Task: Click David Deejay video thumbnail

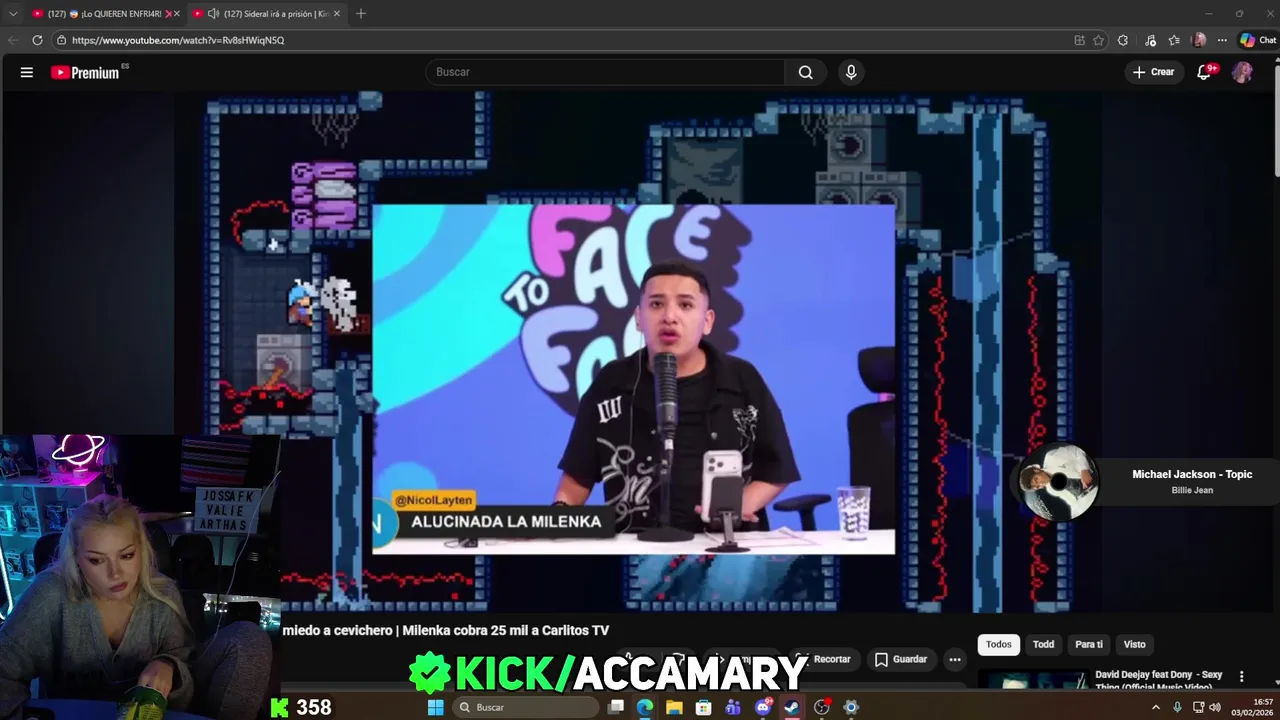Action: 1033,679
